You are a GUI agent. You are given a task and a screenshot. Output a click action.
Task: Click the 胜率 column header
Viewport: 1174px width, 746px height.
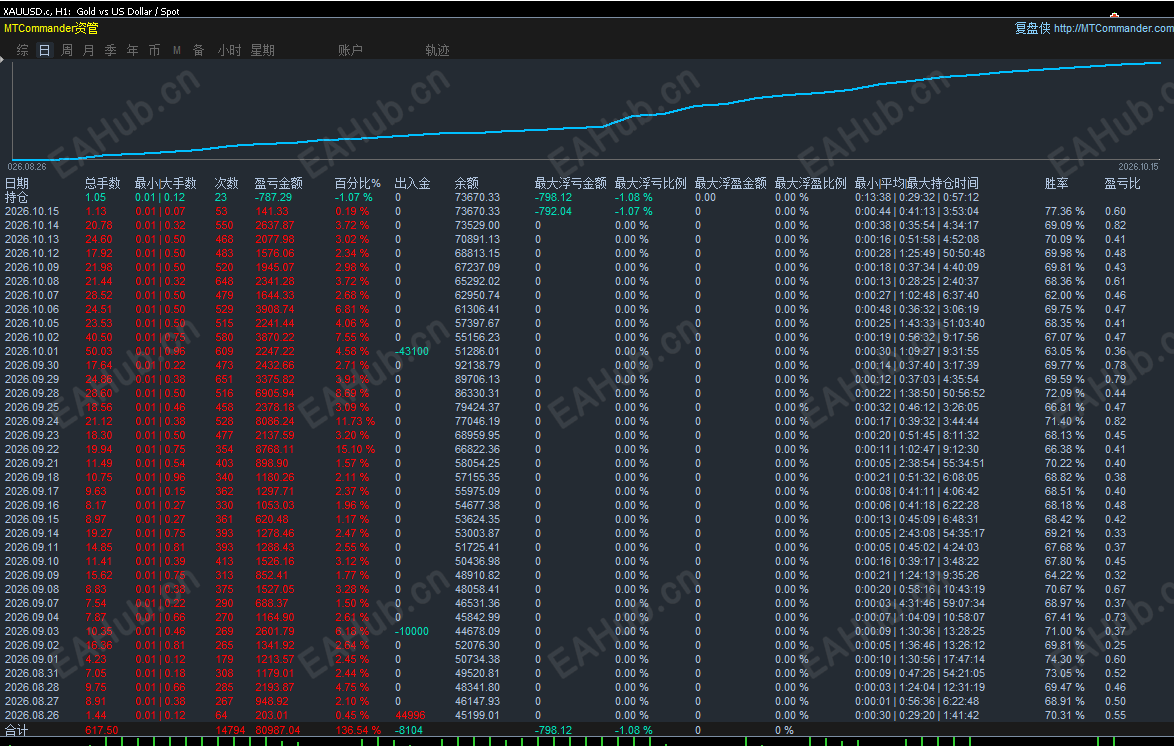(x=1056, y=183)
